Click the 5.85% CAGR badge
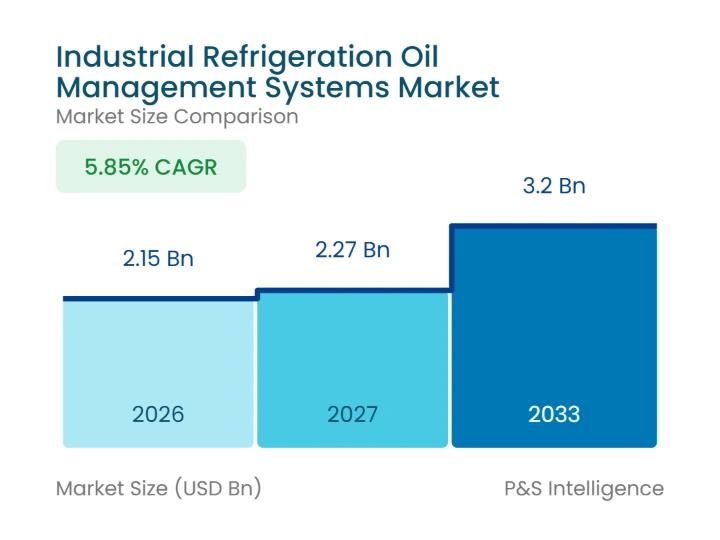720x540 pixels. 151,166
